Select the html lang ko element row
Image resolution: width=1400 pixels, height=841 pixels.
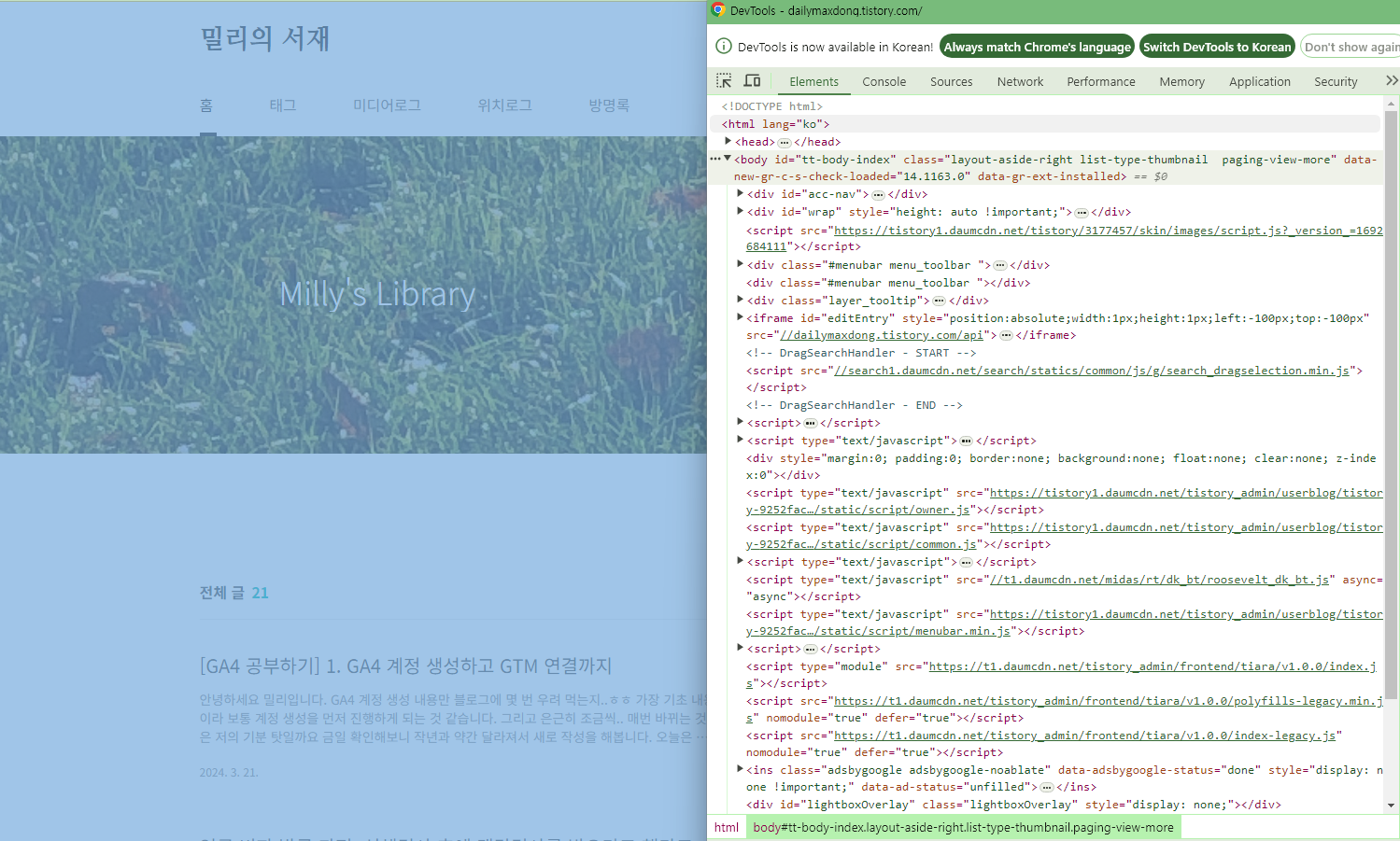click(x=1045, y=124)
